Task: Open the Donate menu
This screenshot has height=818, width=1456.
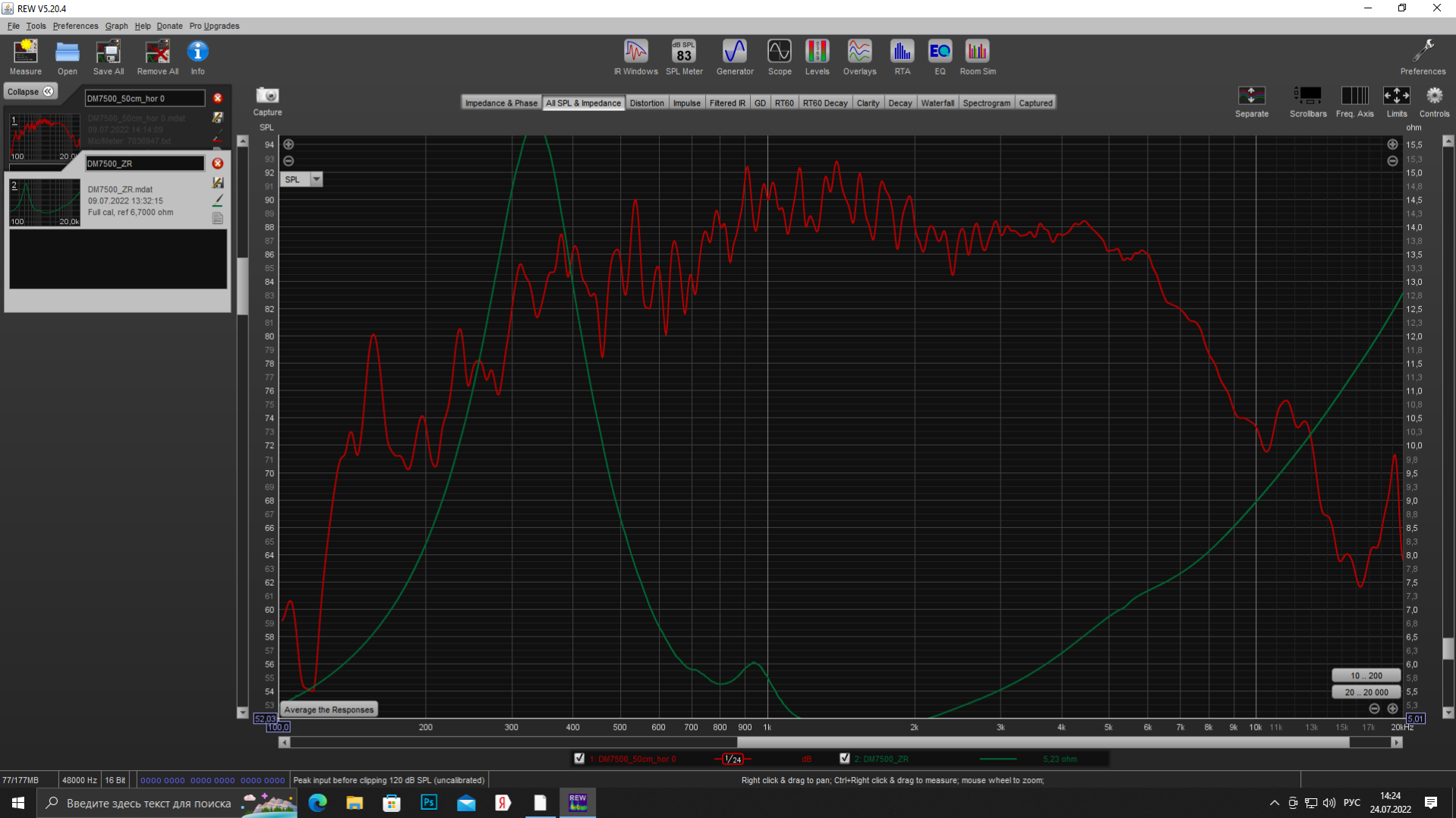Action: pyautogui.click(x=169, y=26)
